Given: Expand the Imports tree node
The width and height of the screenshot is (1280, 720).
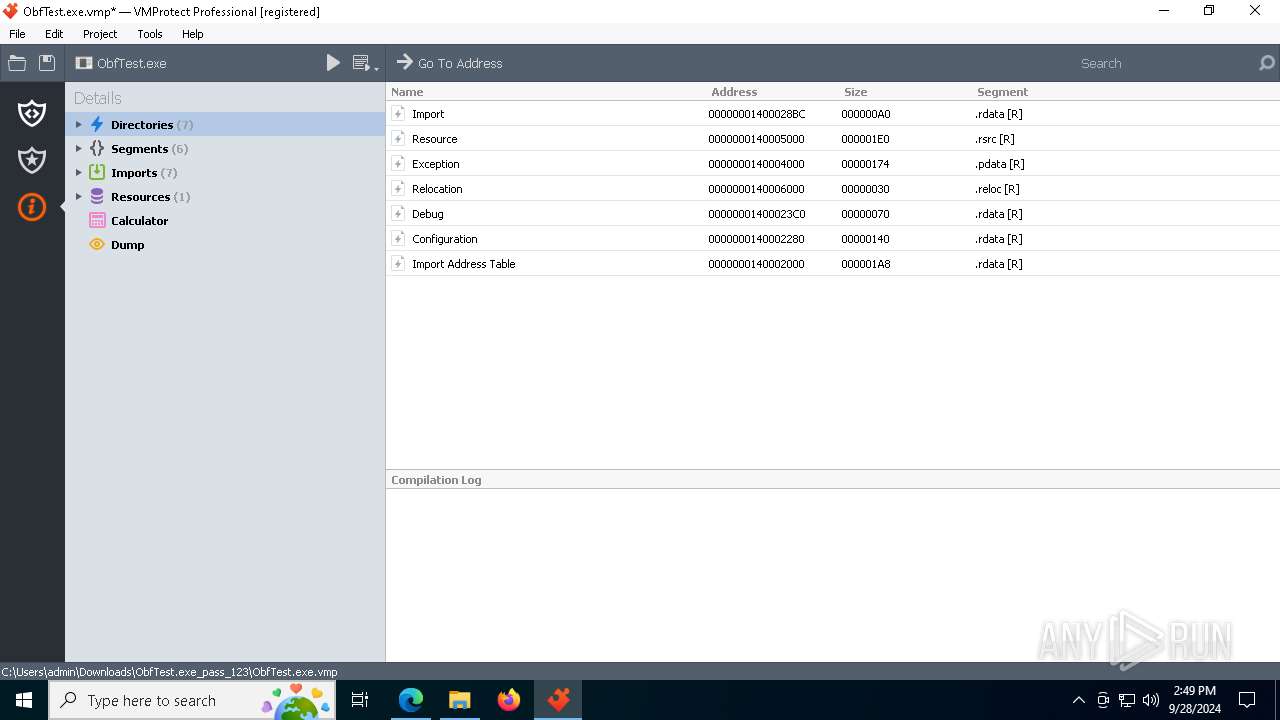Looking at the screenshot, I should (x=79, y=173).
